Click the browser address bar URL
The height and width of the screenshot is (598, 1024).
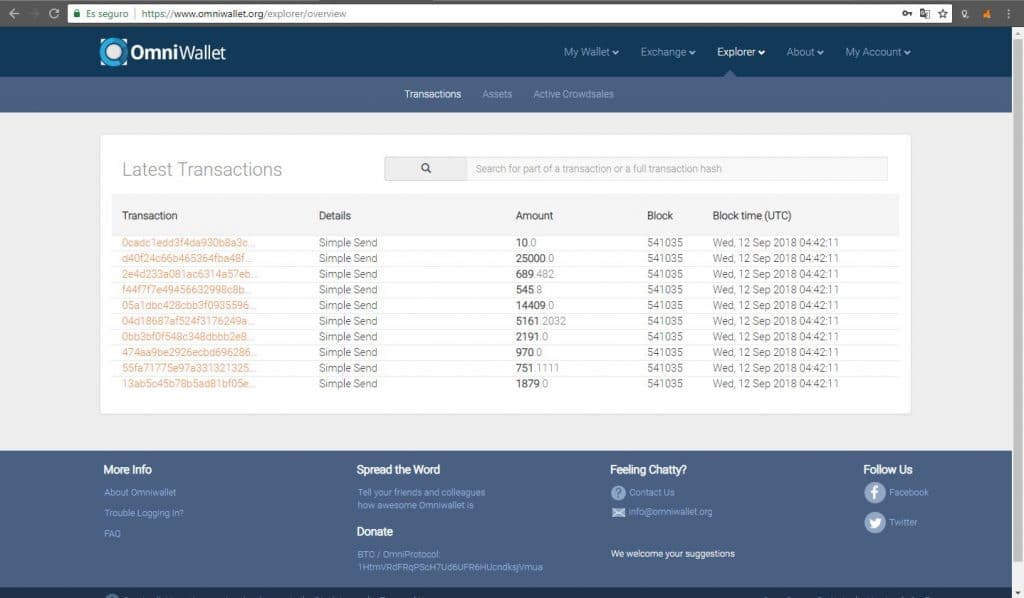244,14
